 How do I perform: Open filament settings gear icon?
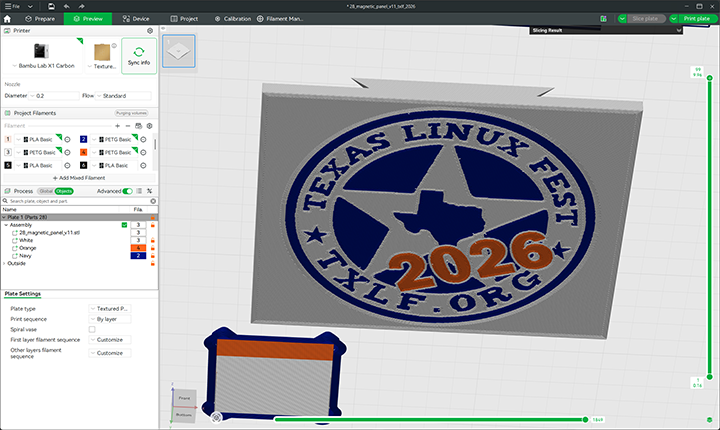click(149, 126)
